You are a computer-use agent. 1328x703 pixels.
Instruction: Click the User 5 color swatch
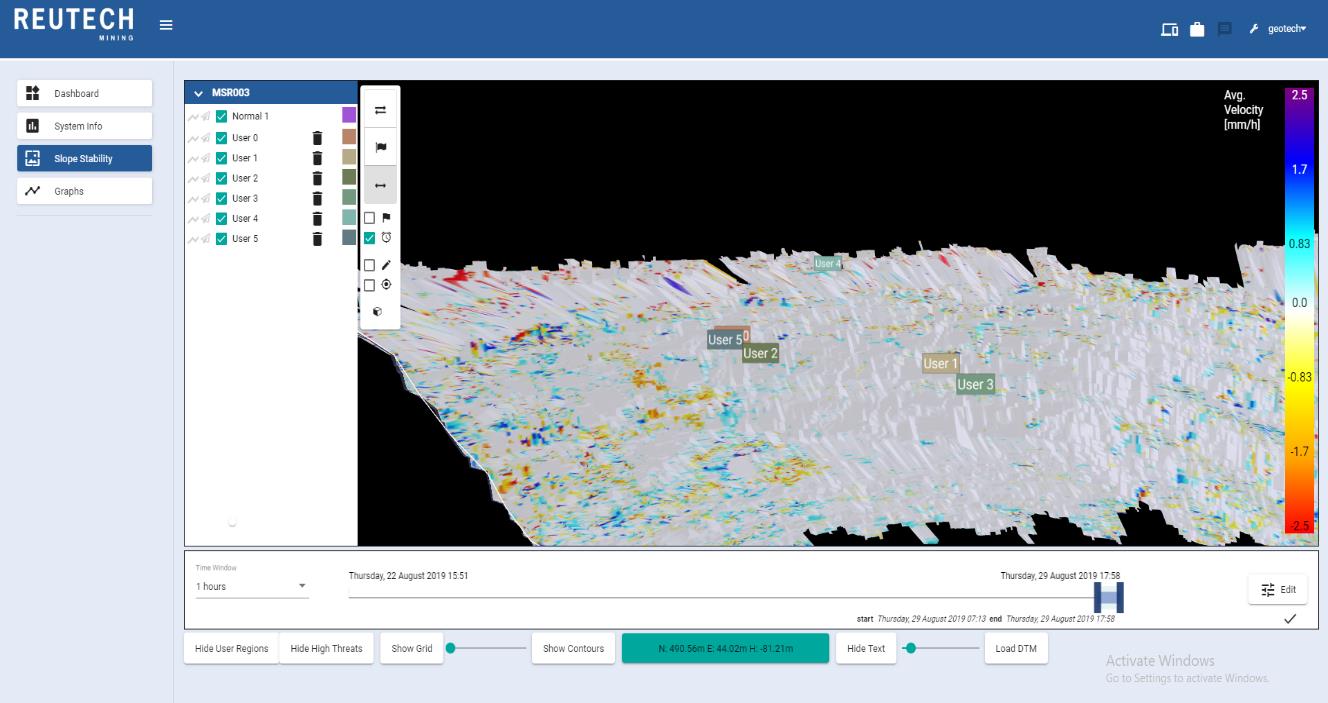(349, 237)
